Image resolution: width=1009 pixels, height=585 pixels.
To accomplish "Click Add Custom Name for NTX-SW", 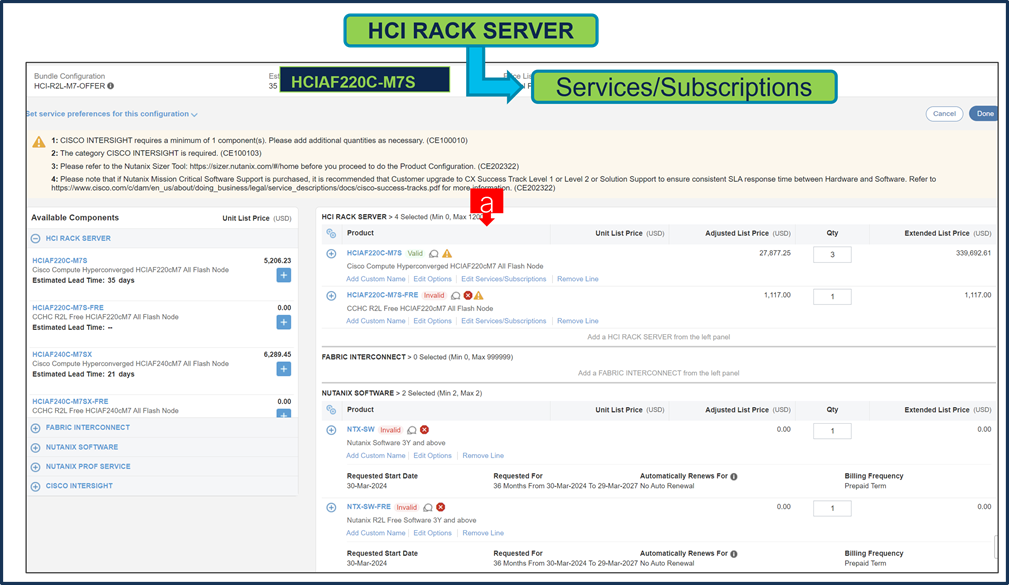I will point(376,456).
